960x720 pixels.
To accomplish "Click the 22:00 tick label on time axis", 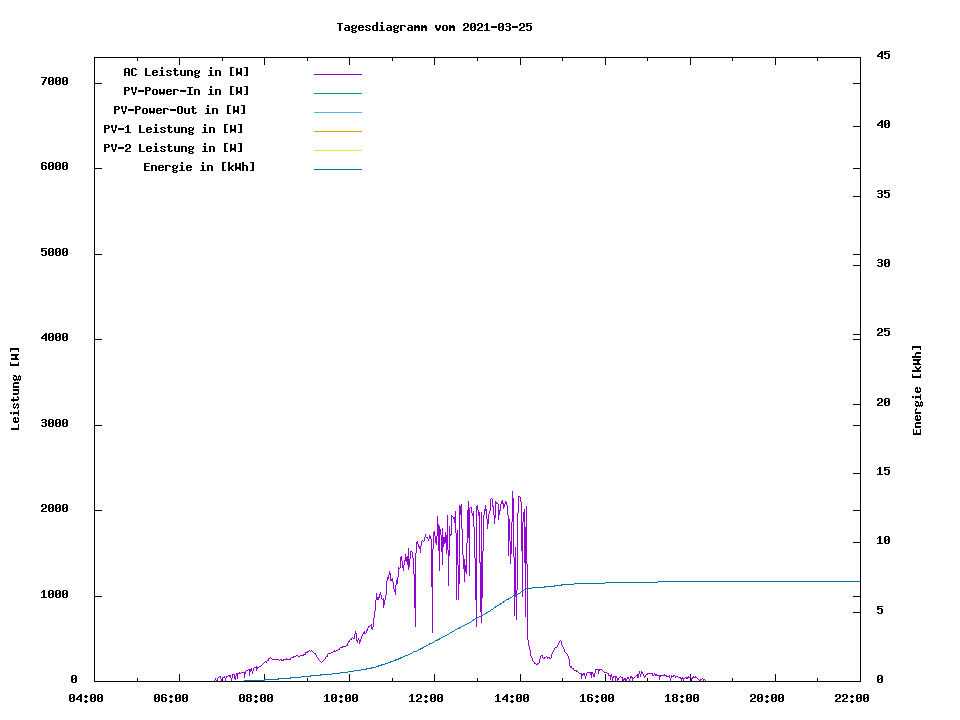I will [851, 698].
